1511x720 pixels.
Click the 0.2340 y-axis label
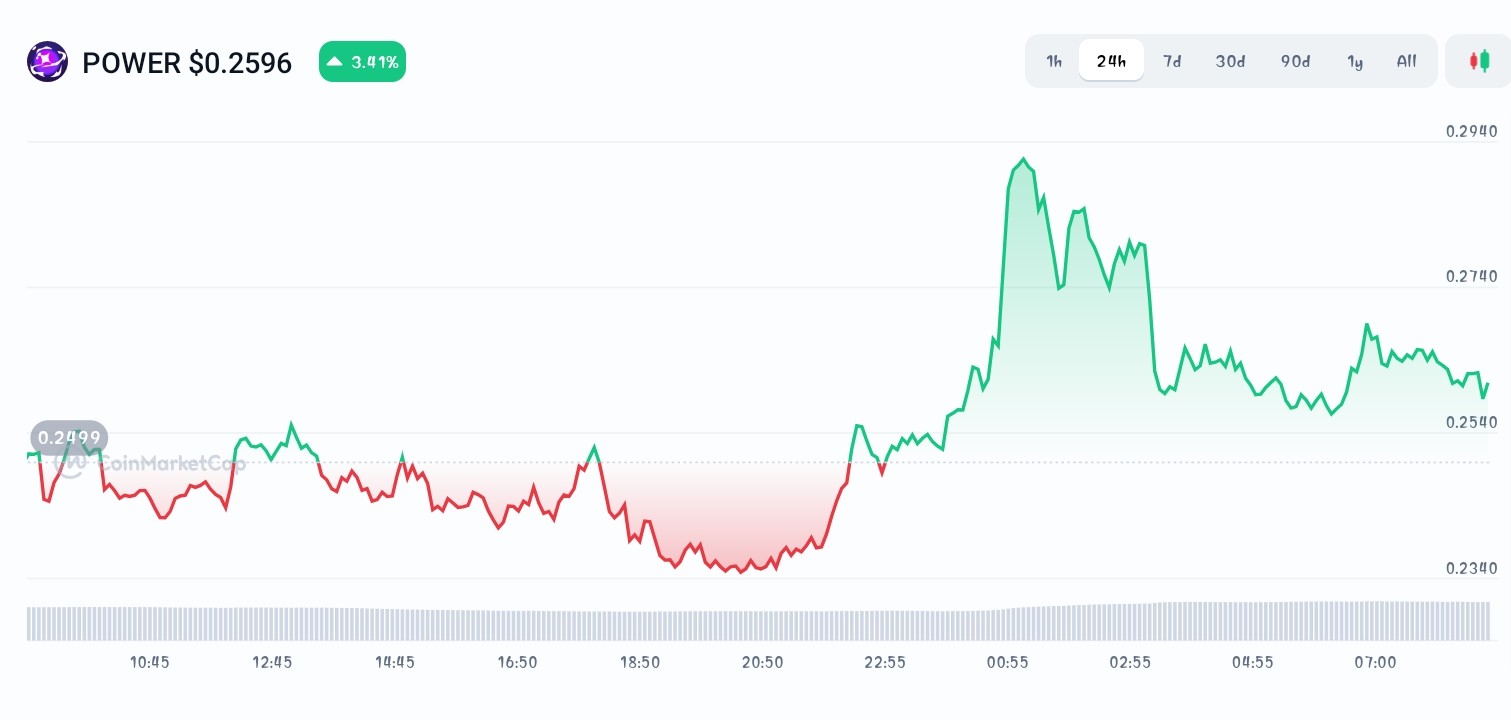(x=1471, y=568)
